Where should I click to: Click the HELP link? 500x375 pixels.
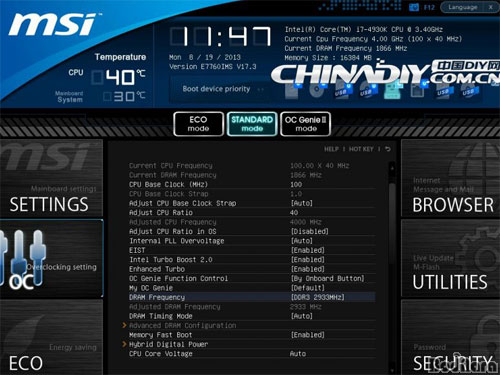tap(331, 149)
